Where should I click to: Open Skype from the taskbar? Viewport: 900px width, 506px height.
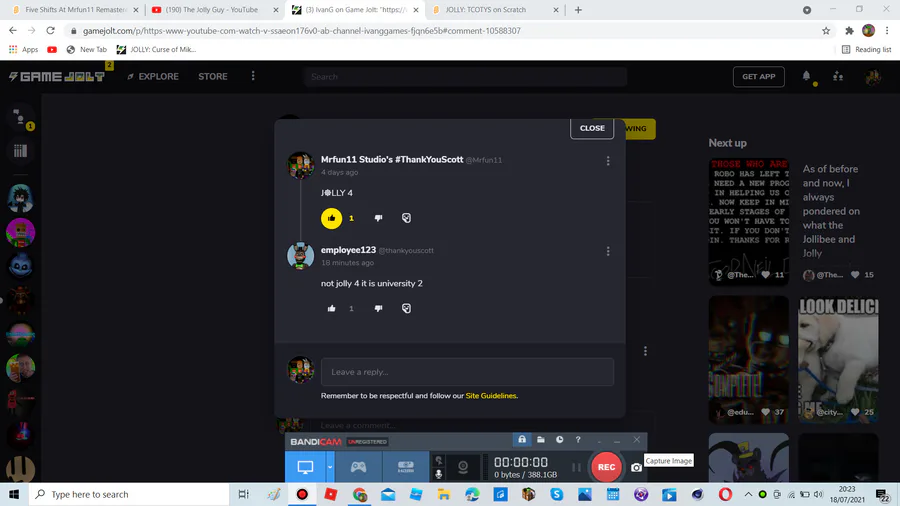[556, 494]
